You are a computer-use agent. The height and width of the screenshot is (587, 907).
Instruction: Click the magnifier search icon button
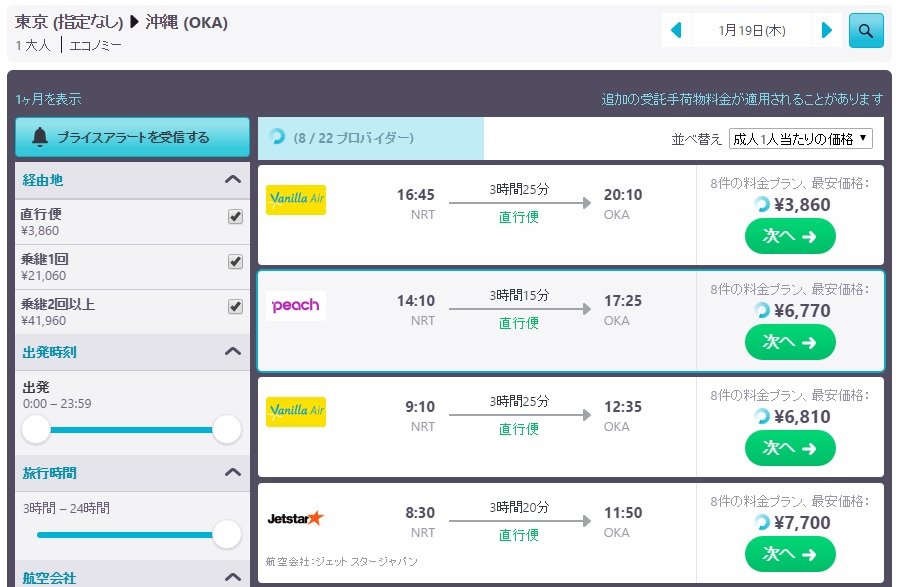point(866,30)
